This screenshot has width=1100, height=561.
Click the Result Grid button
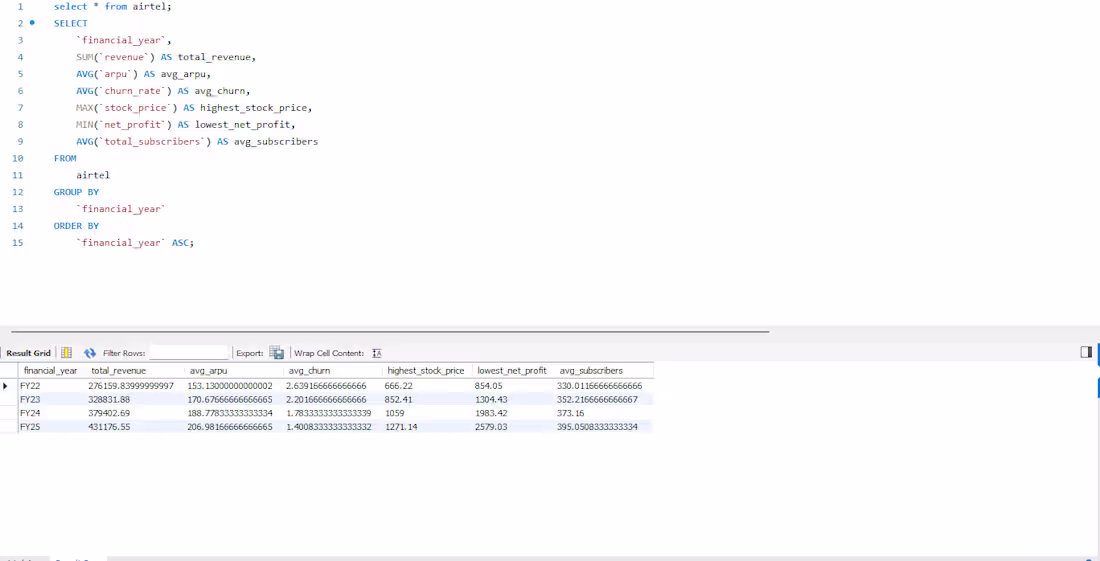(29, 353)
